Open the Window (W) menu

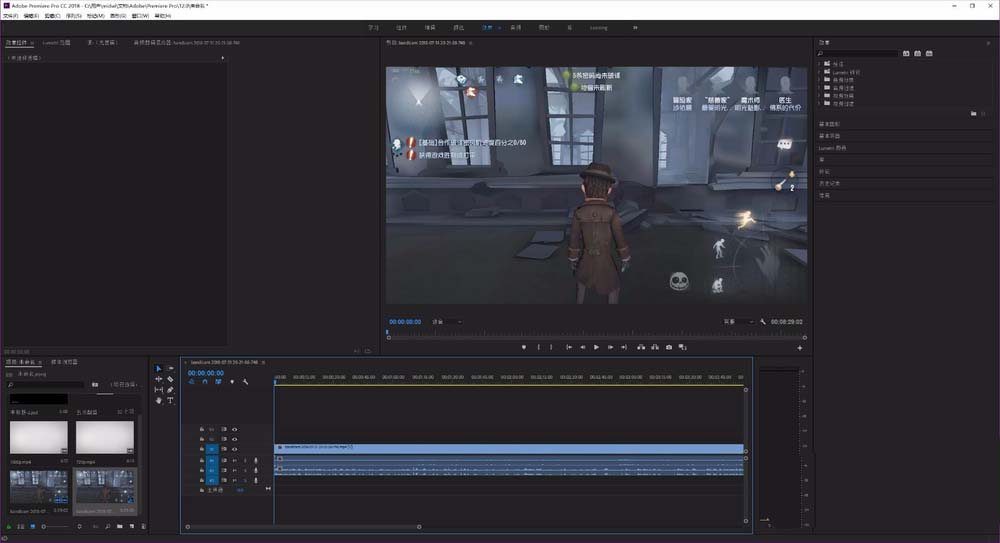tap(140, 15)
